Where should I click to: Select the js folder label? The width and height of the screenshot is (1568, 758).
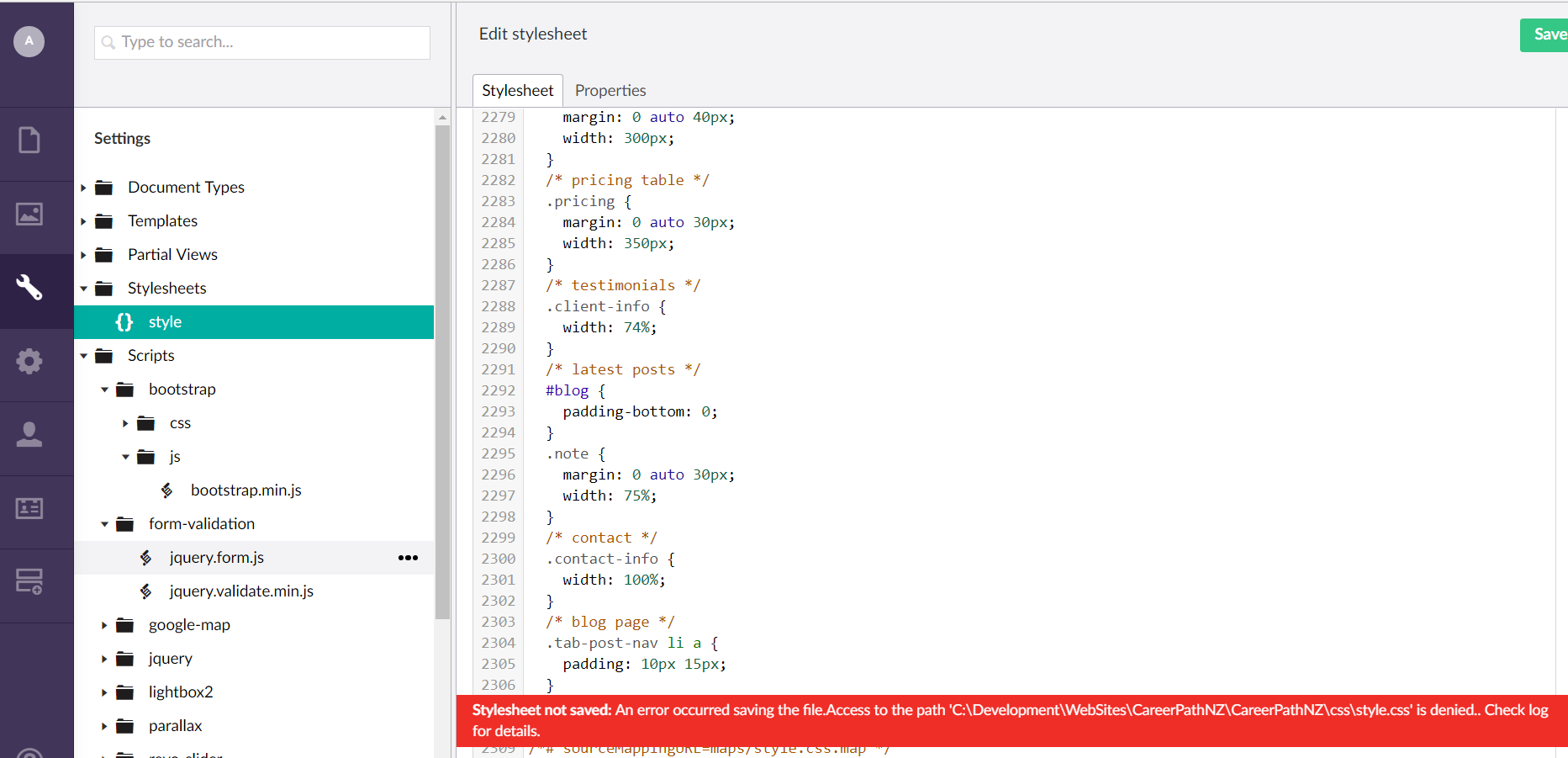[175, 457]
